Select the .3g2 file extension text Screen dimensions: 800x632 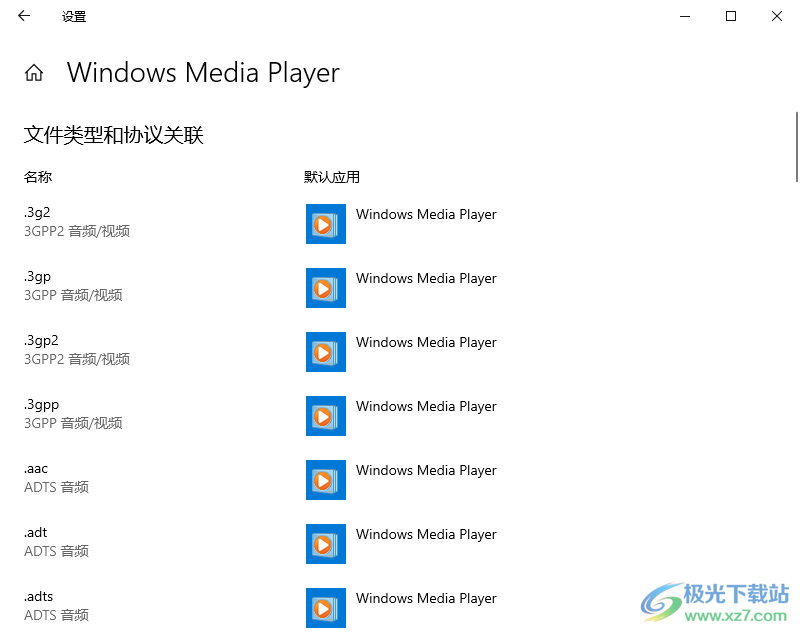click(x=37, y=213)
